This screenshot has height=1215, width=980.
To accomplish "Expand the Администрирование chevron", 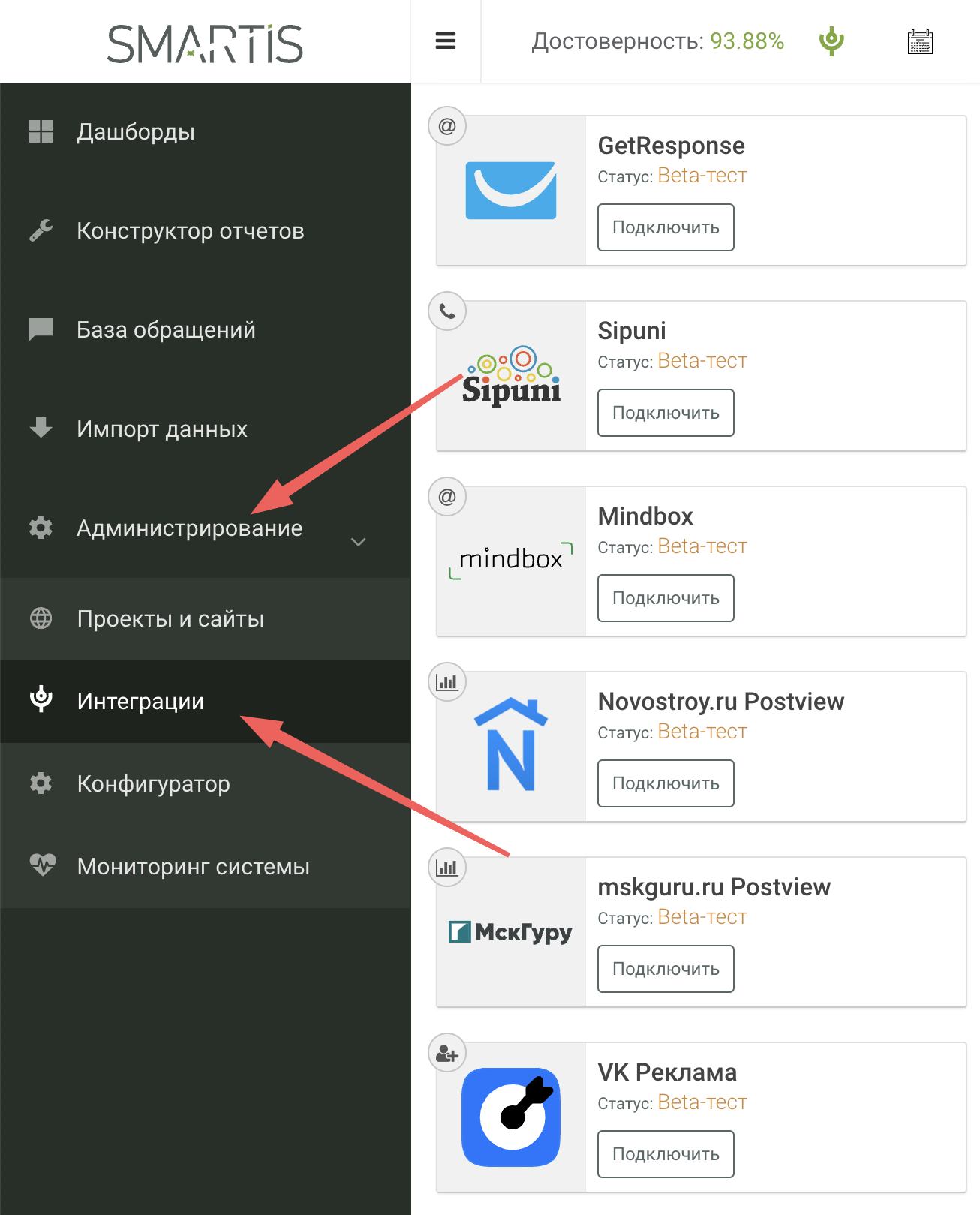I will [359, 542].
